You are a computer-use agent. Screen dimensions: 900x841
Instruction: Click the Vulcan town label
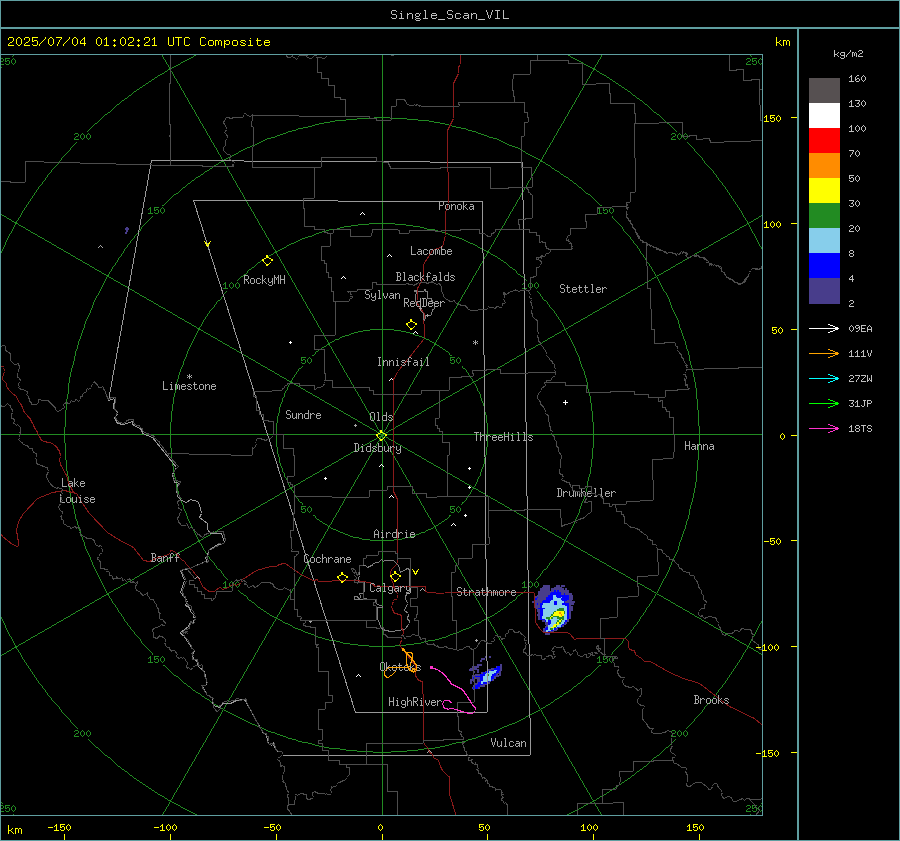click(x=509, y=743)
